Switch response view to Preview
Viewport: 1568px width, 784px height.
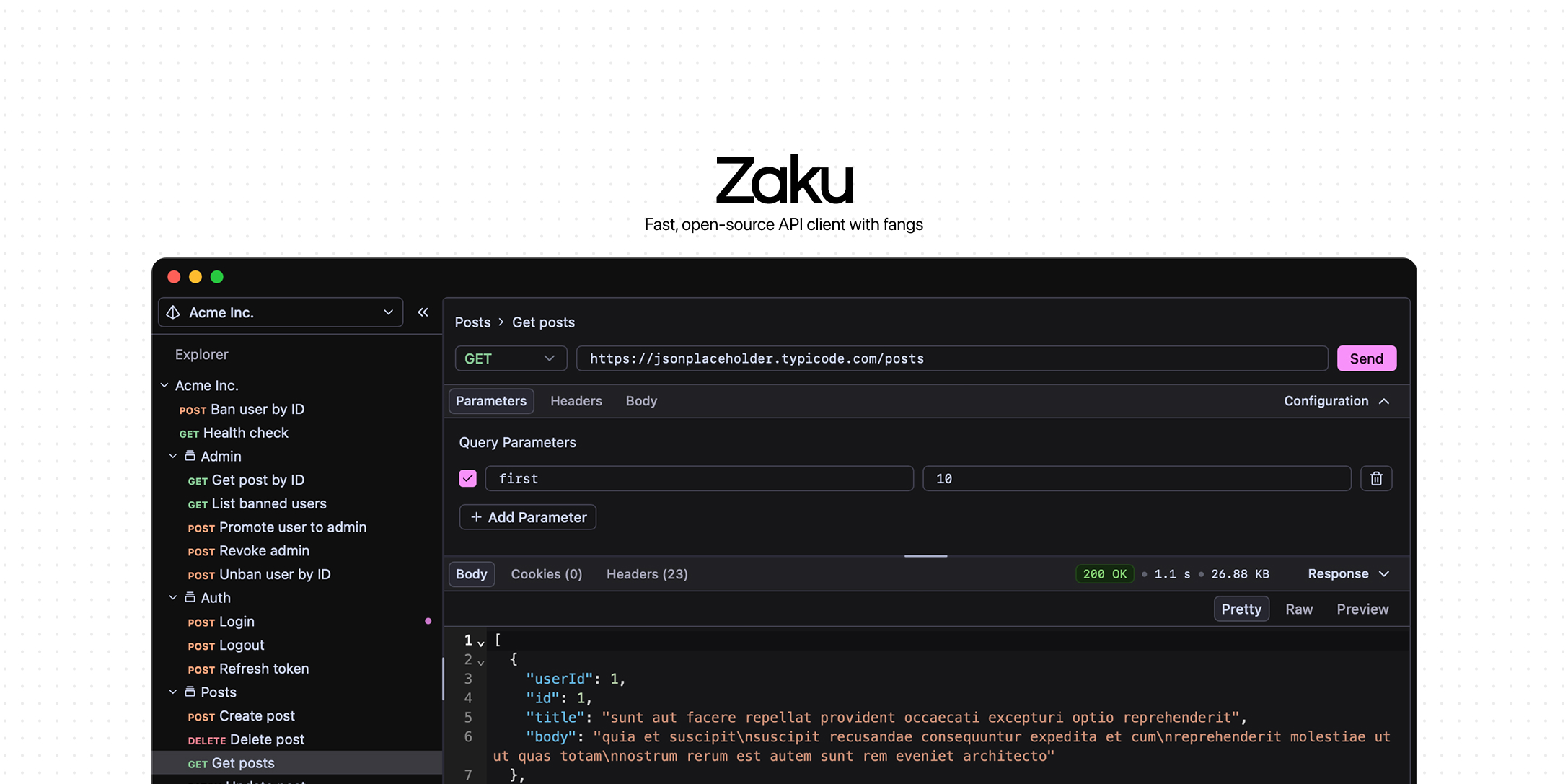1362,609
